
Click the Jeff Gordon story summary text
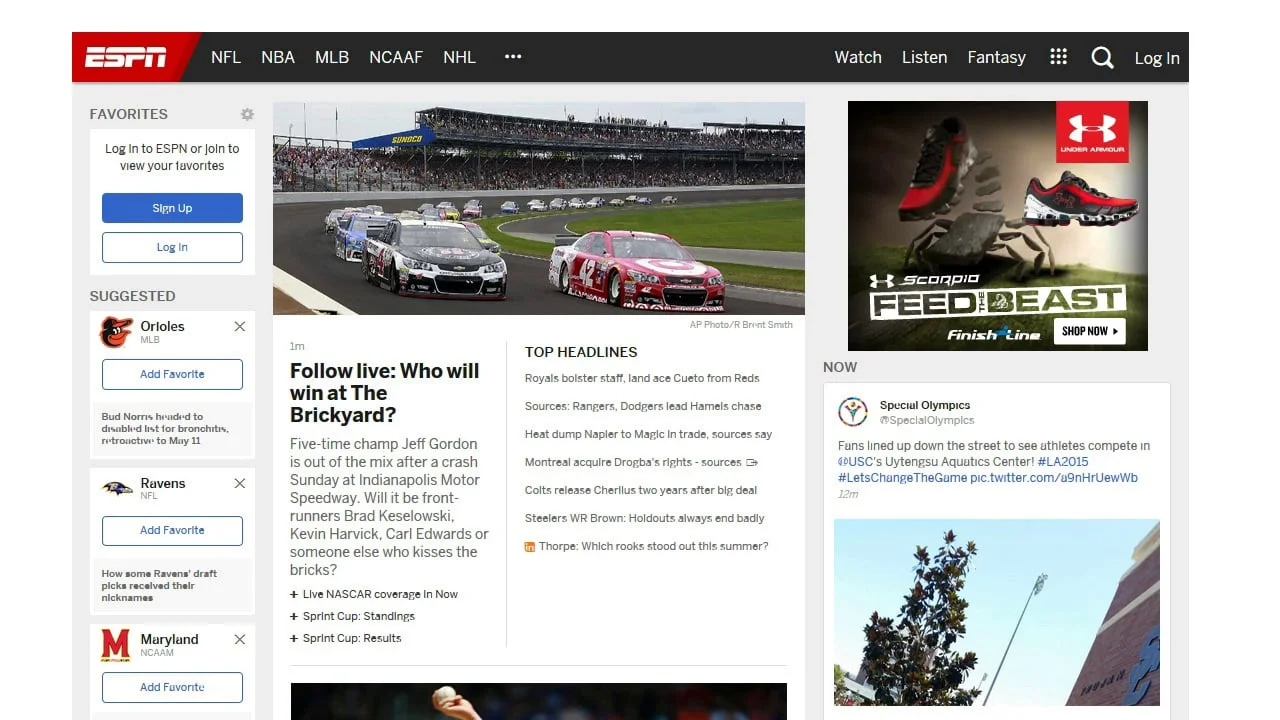(x=390, y=506)
